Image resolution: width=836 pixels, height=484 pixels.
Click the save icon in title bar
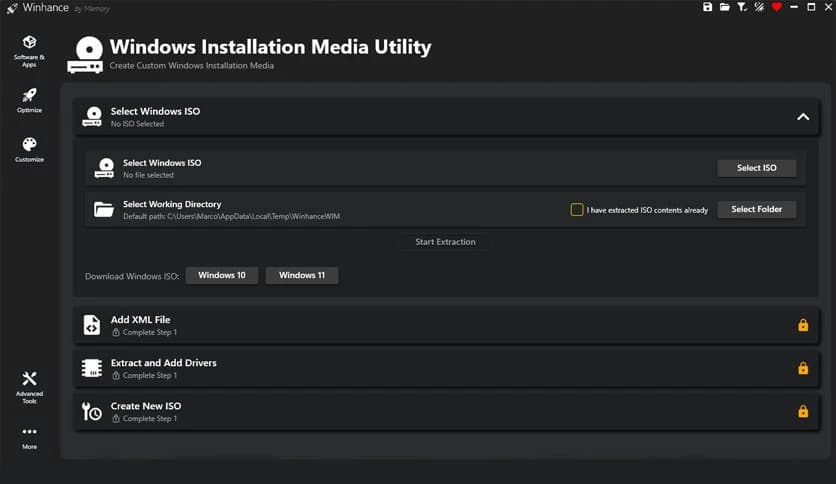(708, 7)
